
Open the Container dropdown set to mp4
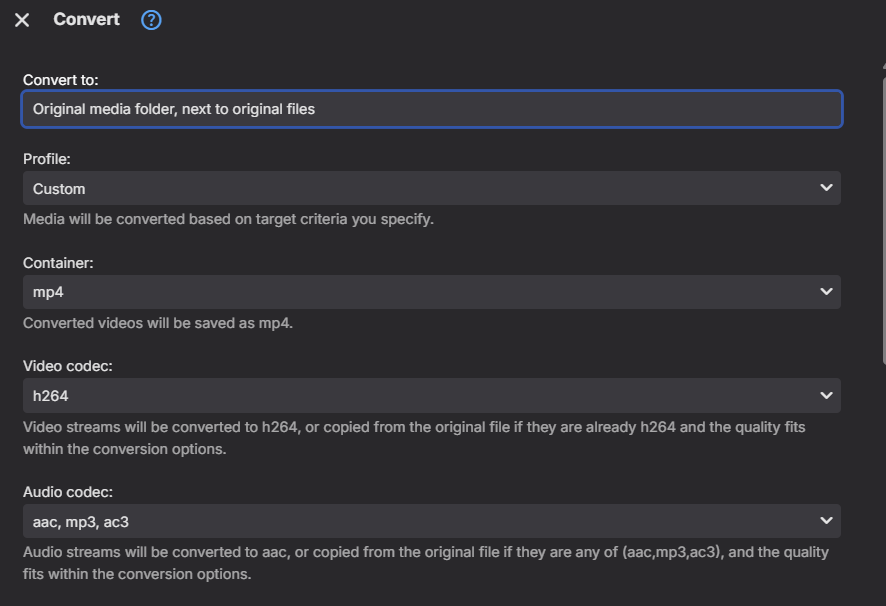[432, 292]
